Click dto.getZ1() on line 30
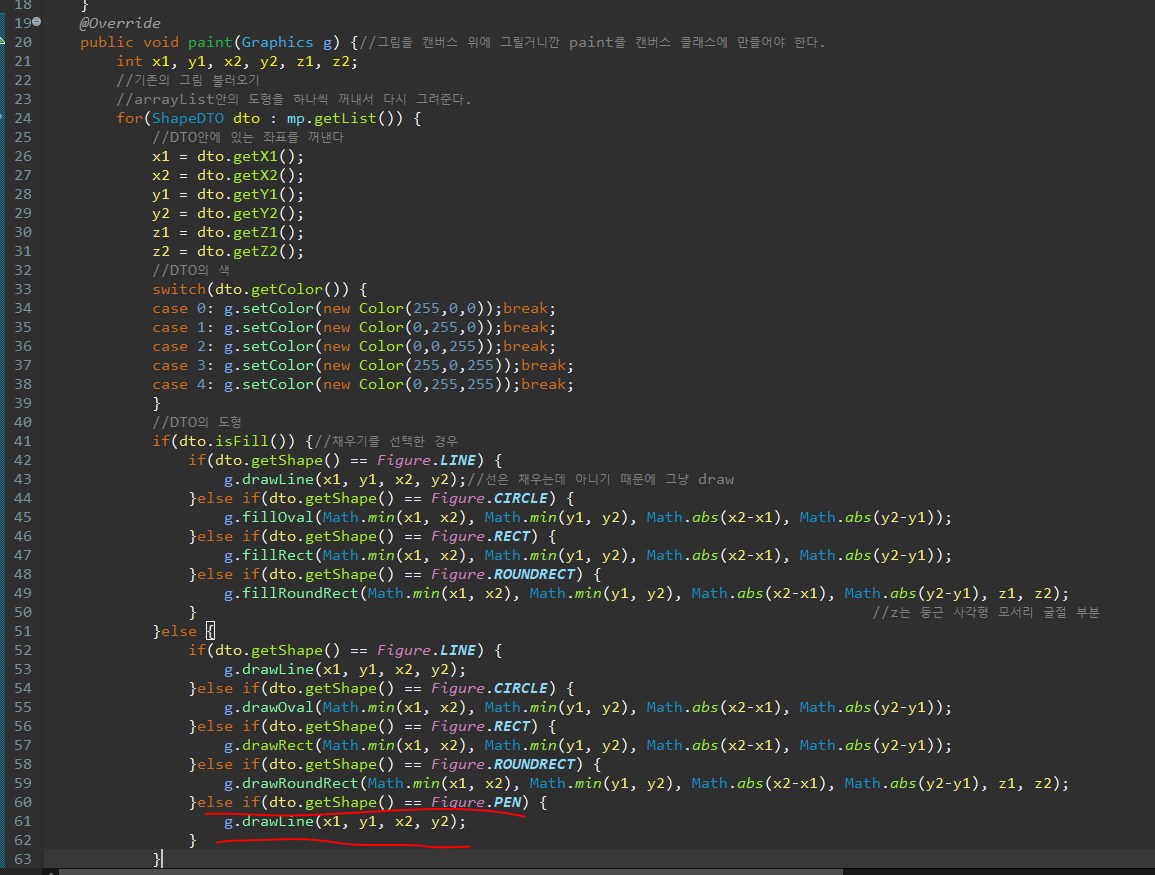 247,232
